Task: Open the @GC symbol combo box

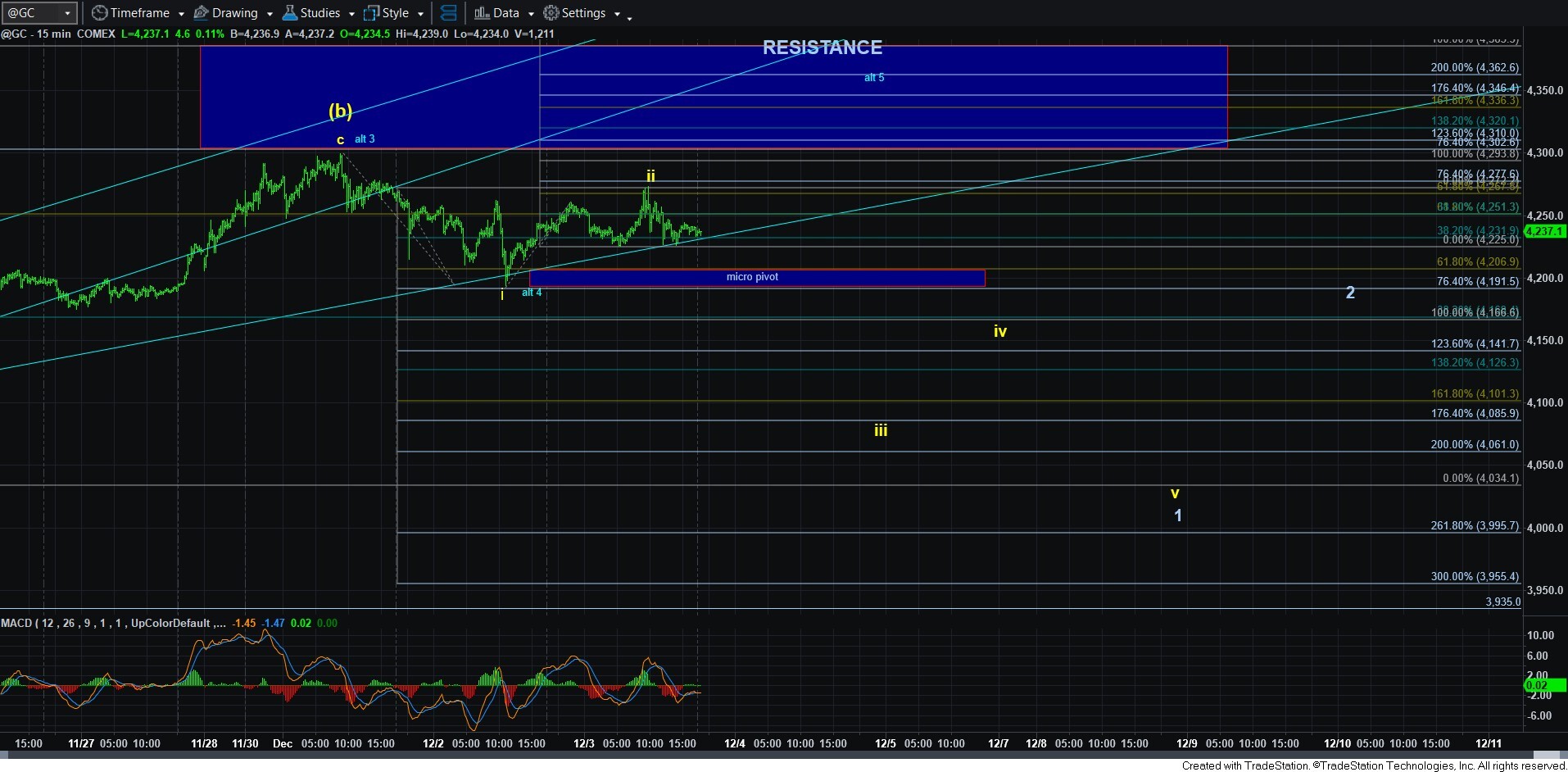Action: click(39, 13)
